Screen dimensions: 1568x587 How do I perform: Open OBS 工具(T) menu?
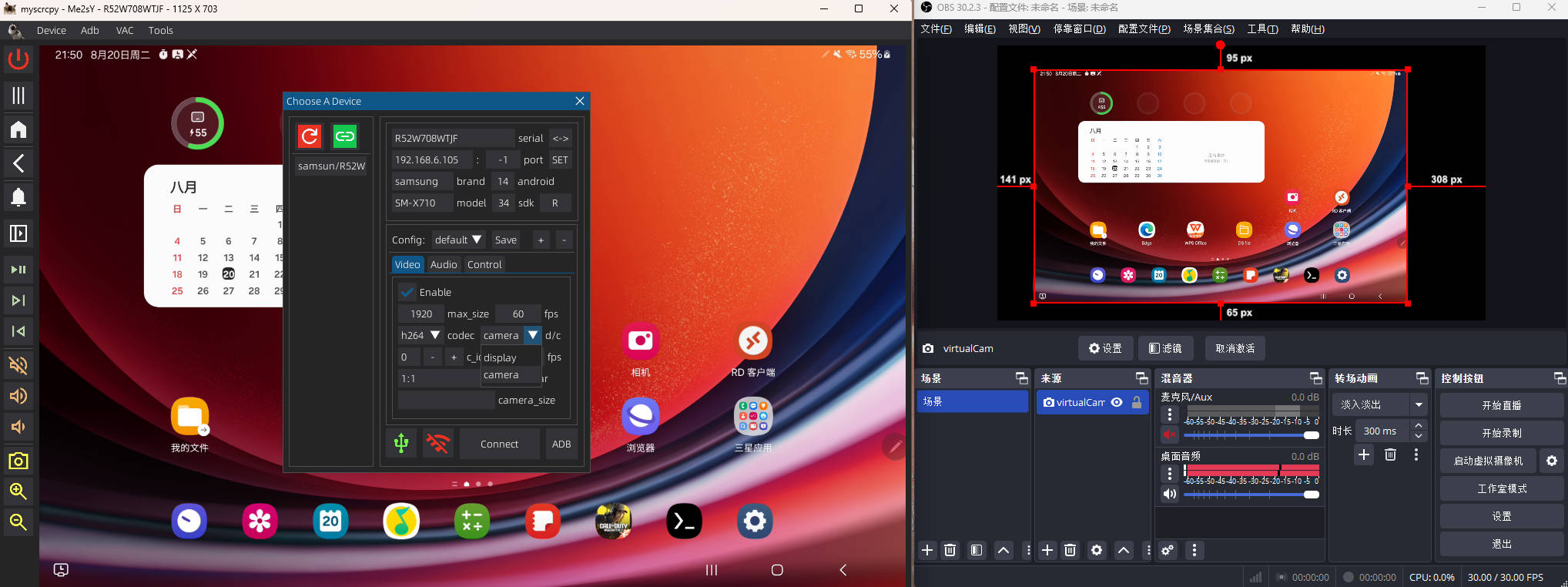click(1262, 29)
